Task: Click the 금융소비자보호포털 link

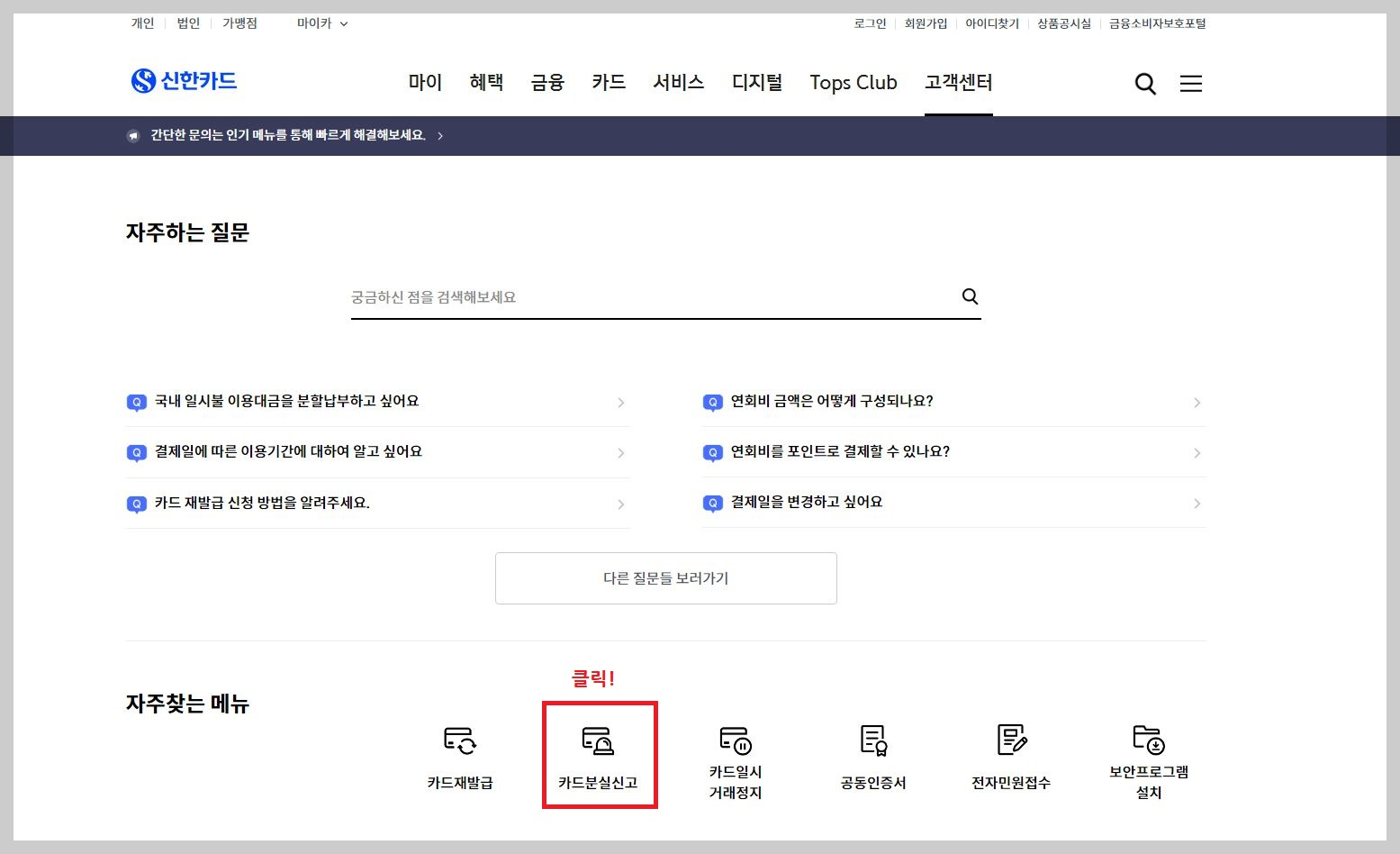Action: coord(1158,23)
